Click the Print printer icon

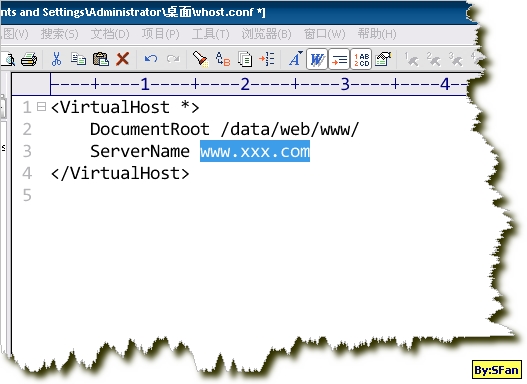point(29,59)
